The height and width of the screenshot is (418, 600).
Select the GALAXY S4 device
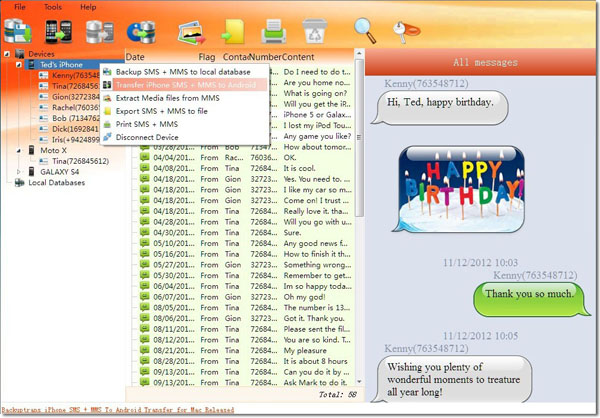click(59, 172)
